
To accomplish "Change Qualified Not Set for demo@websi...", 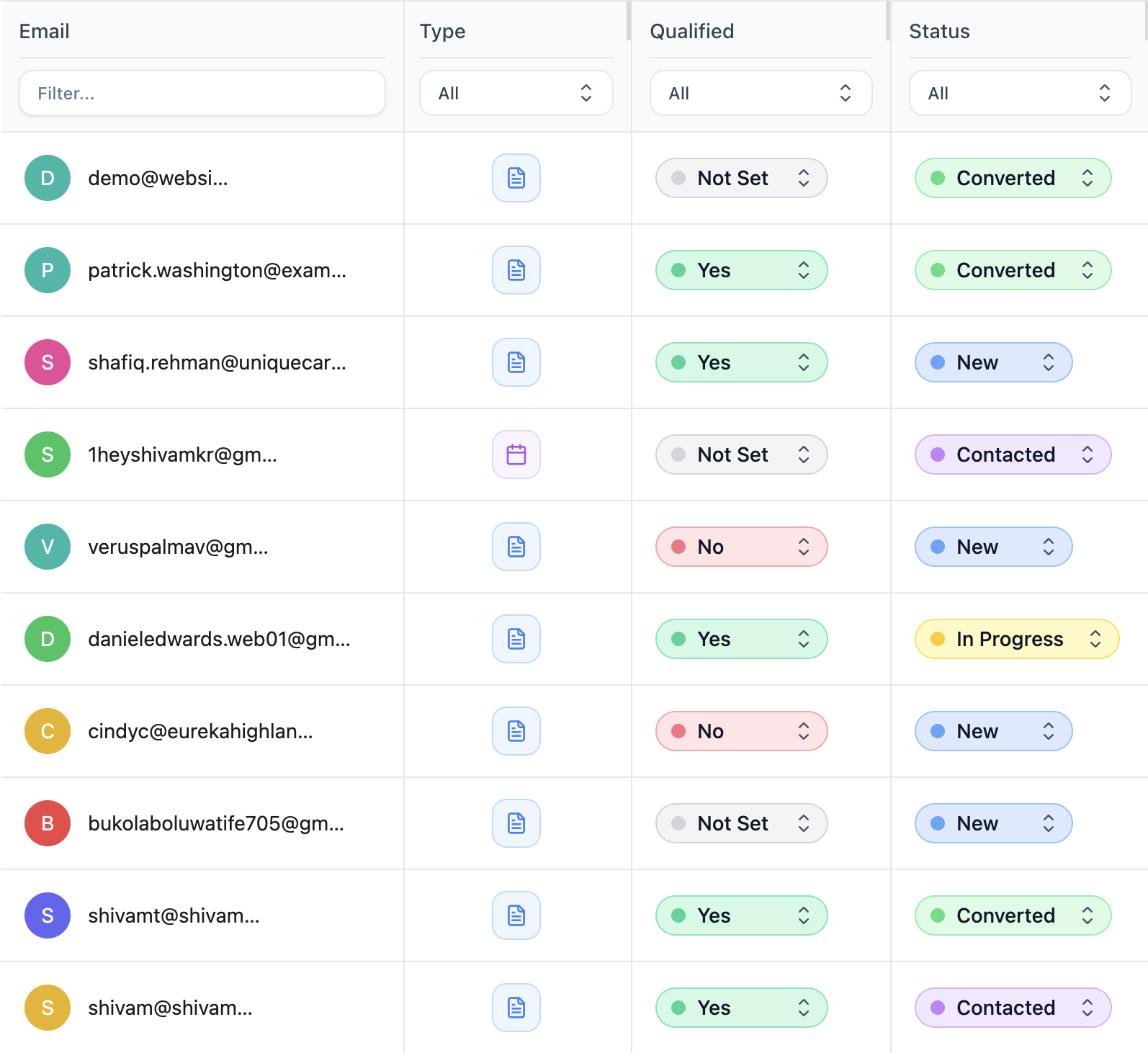I will (x=742, y=178).
